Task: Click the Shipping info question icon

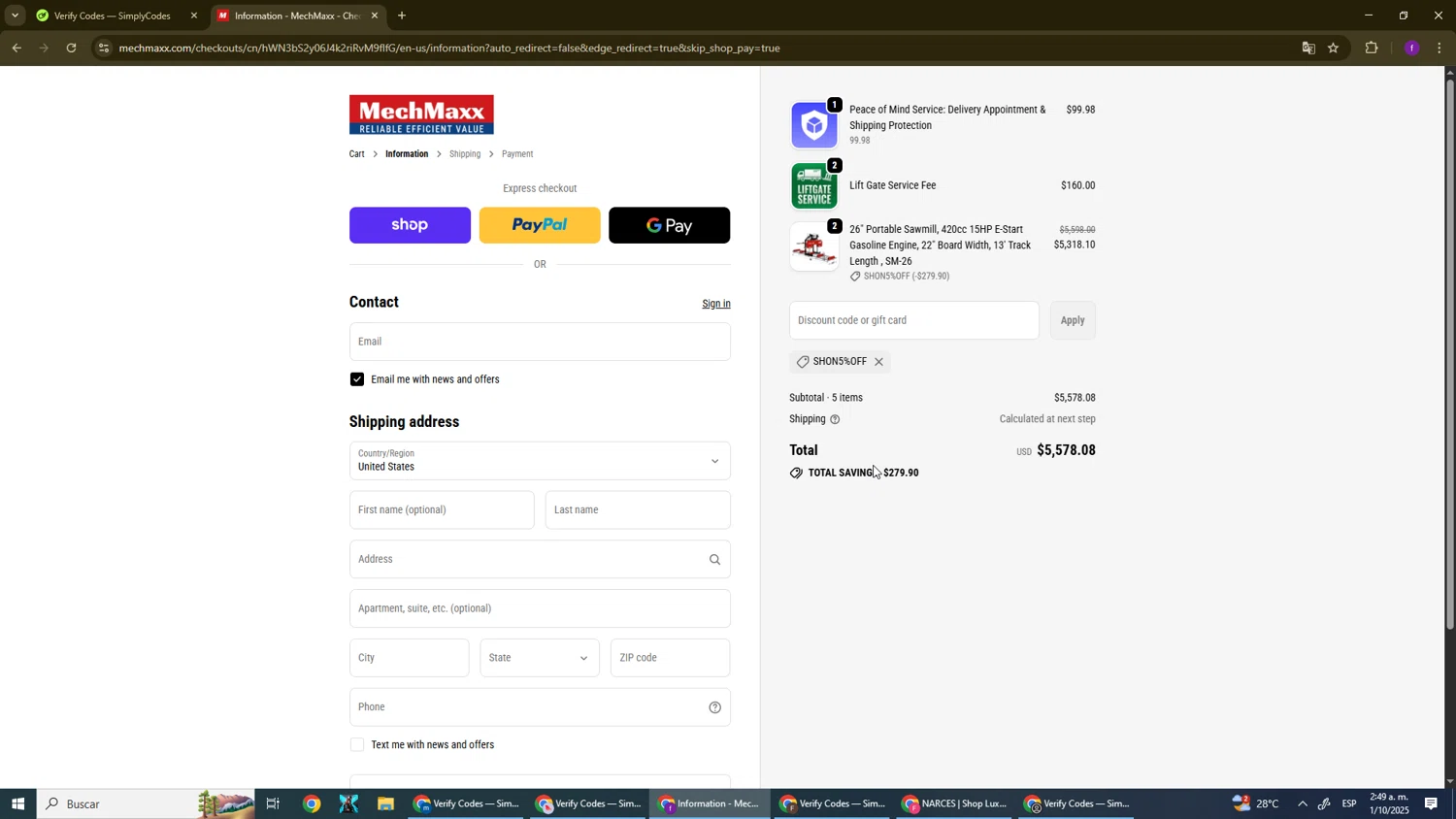Action: tap(835, 420)
